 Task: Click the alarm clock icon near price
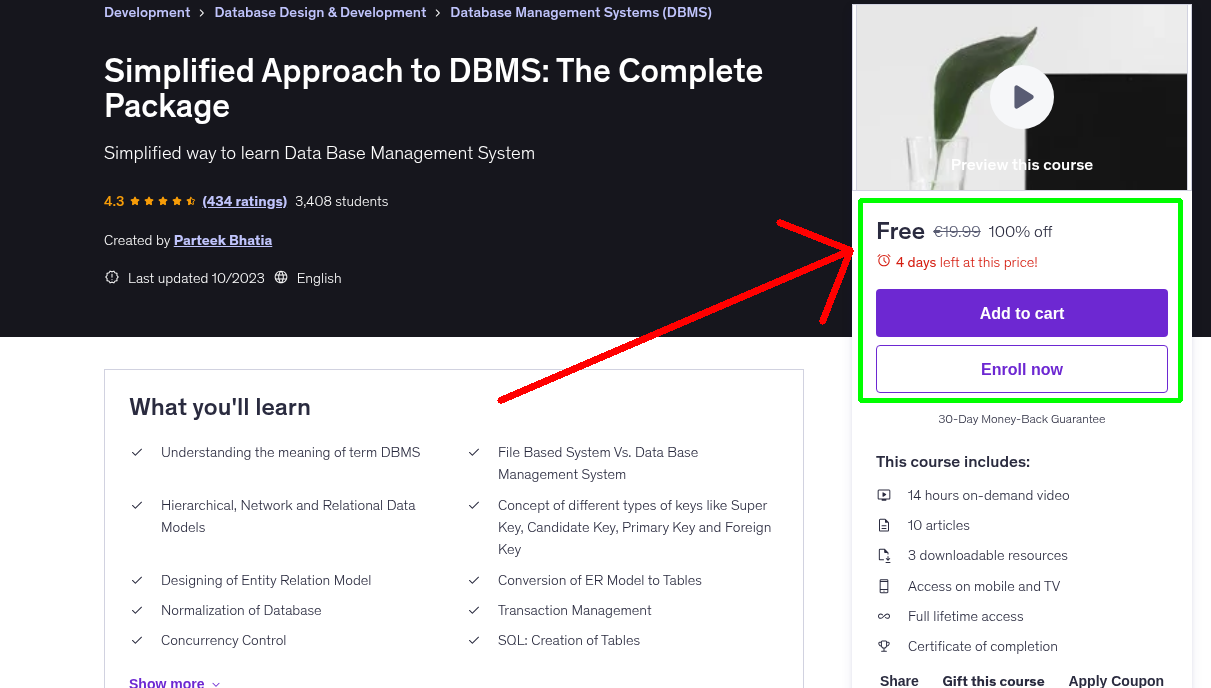tap(883, 261)
